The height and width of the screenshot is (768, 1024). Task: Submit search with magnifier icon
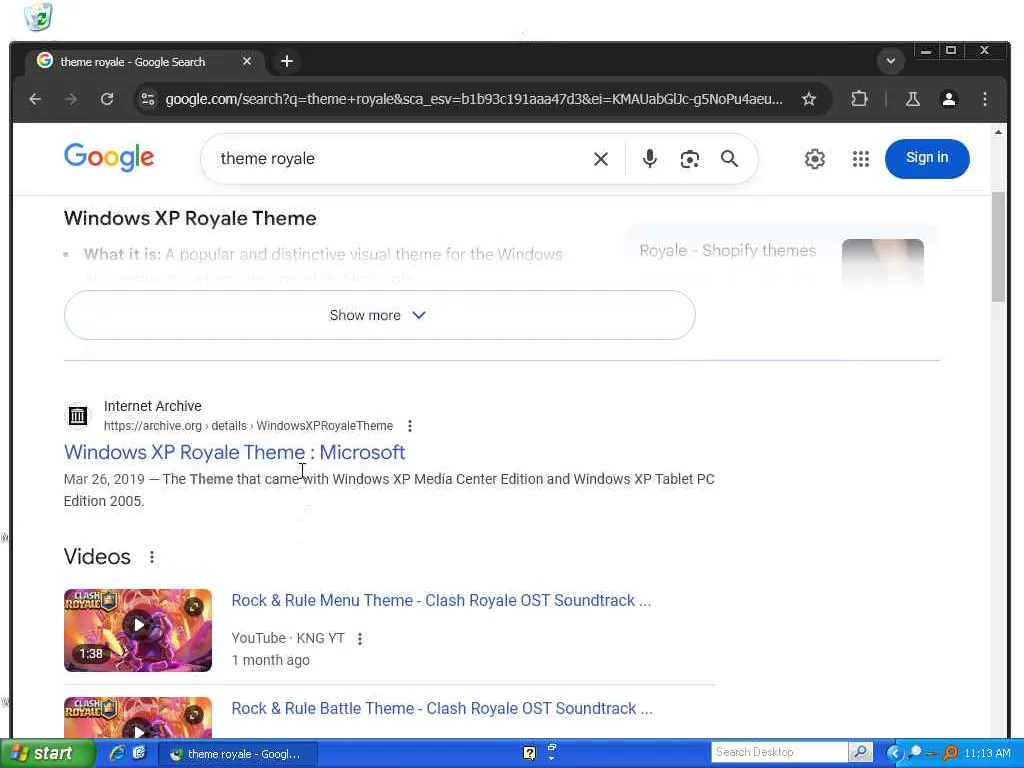(x=729, y=159)
